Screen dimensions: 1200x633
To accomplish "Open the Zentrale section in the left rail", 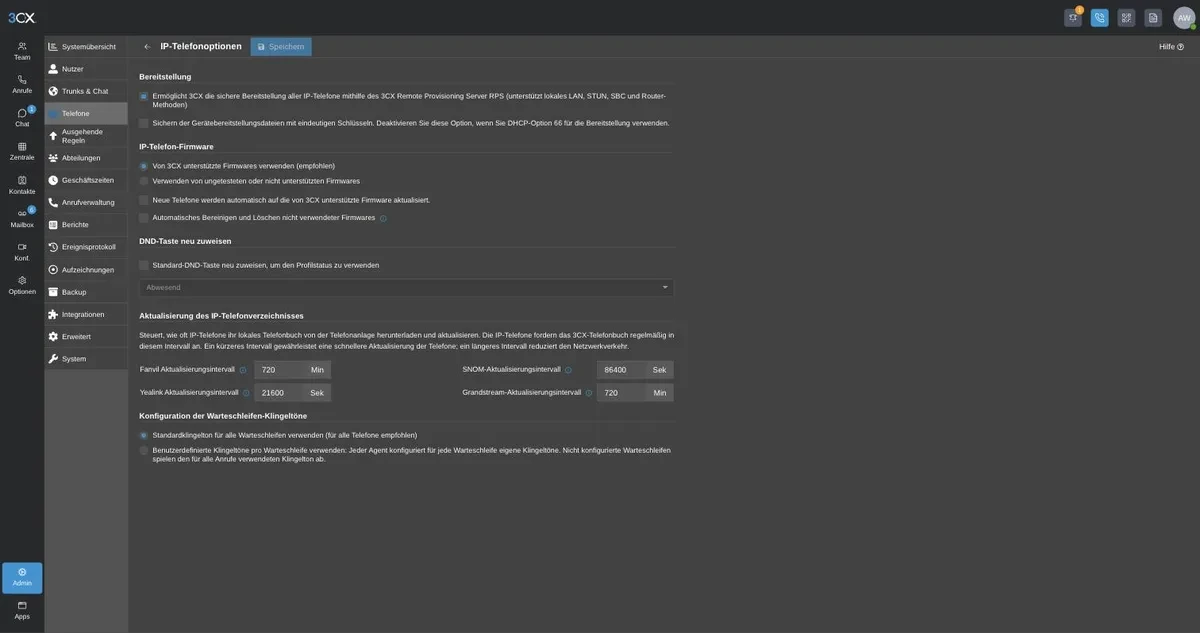I will pos(22,151).
